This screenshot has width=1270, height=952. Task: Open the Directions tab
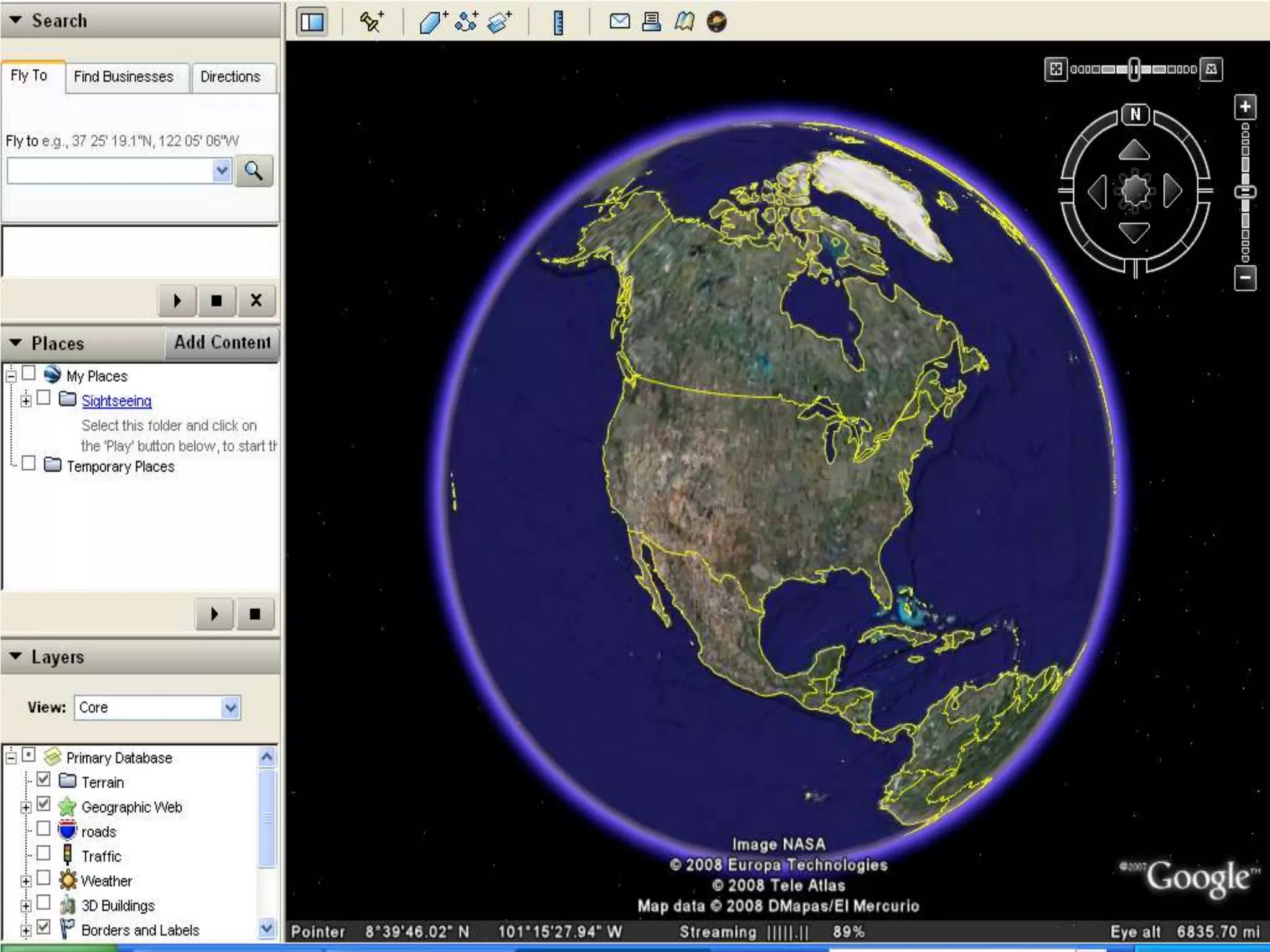230,77
